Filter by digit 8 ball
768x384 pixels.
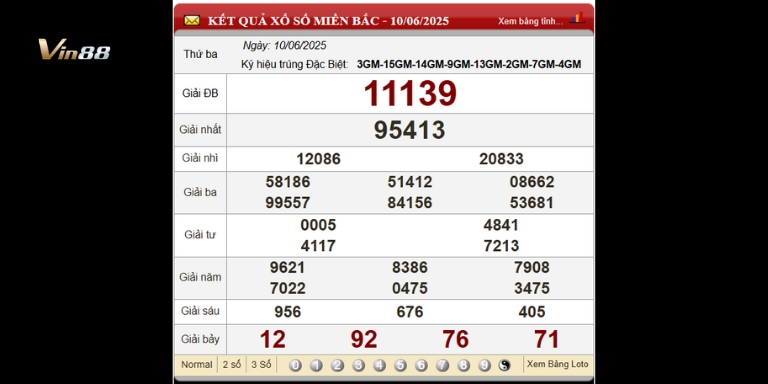464,365
